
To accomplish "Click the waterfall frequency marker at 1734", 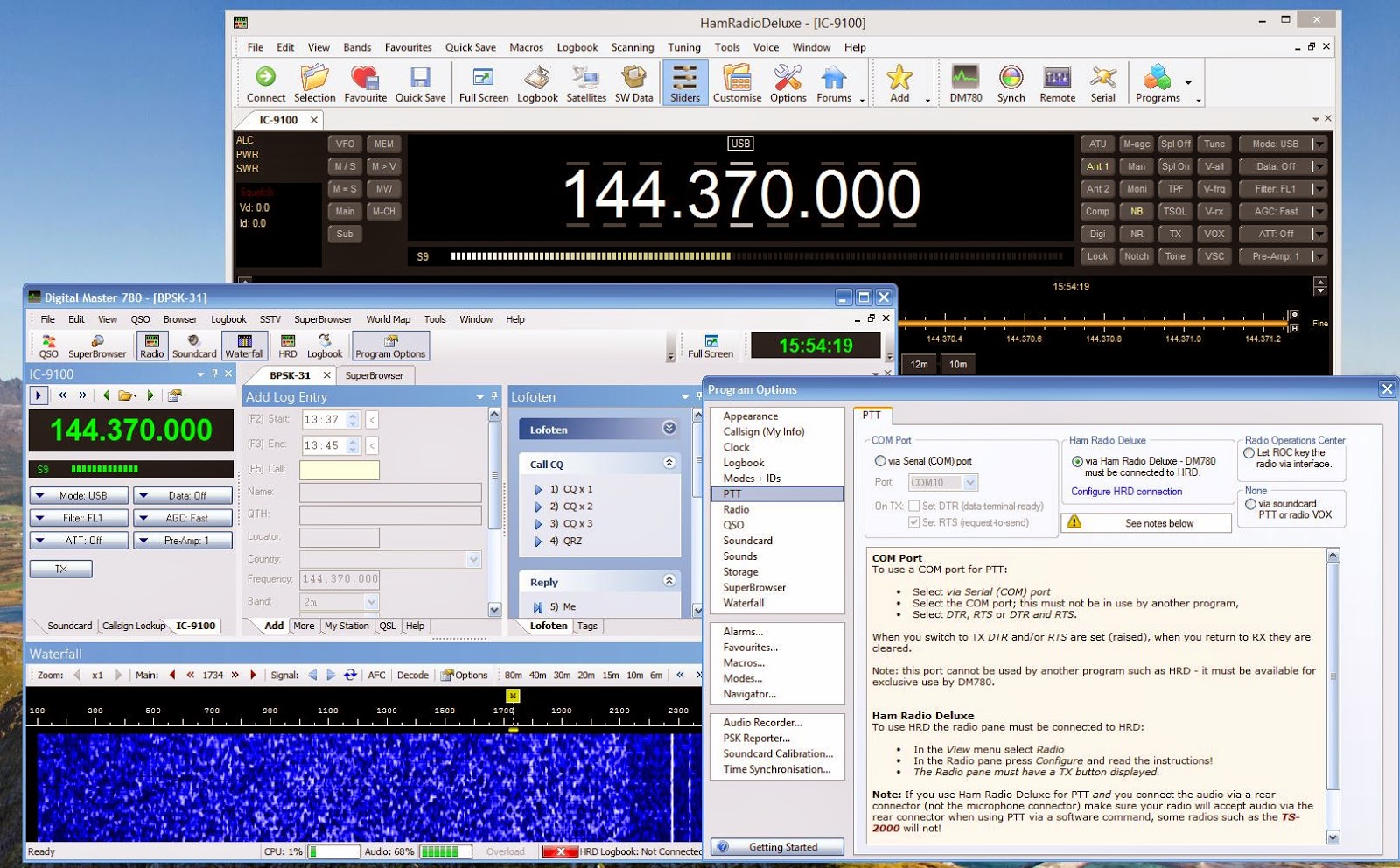I will pyautogui.click(x=513, y=696).
